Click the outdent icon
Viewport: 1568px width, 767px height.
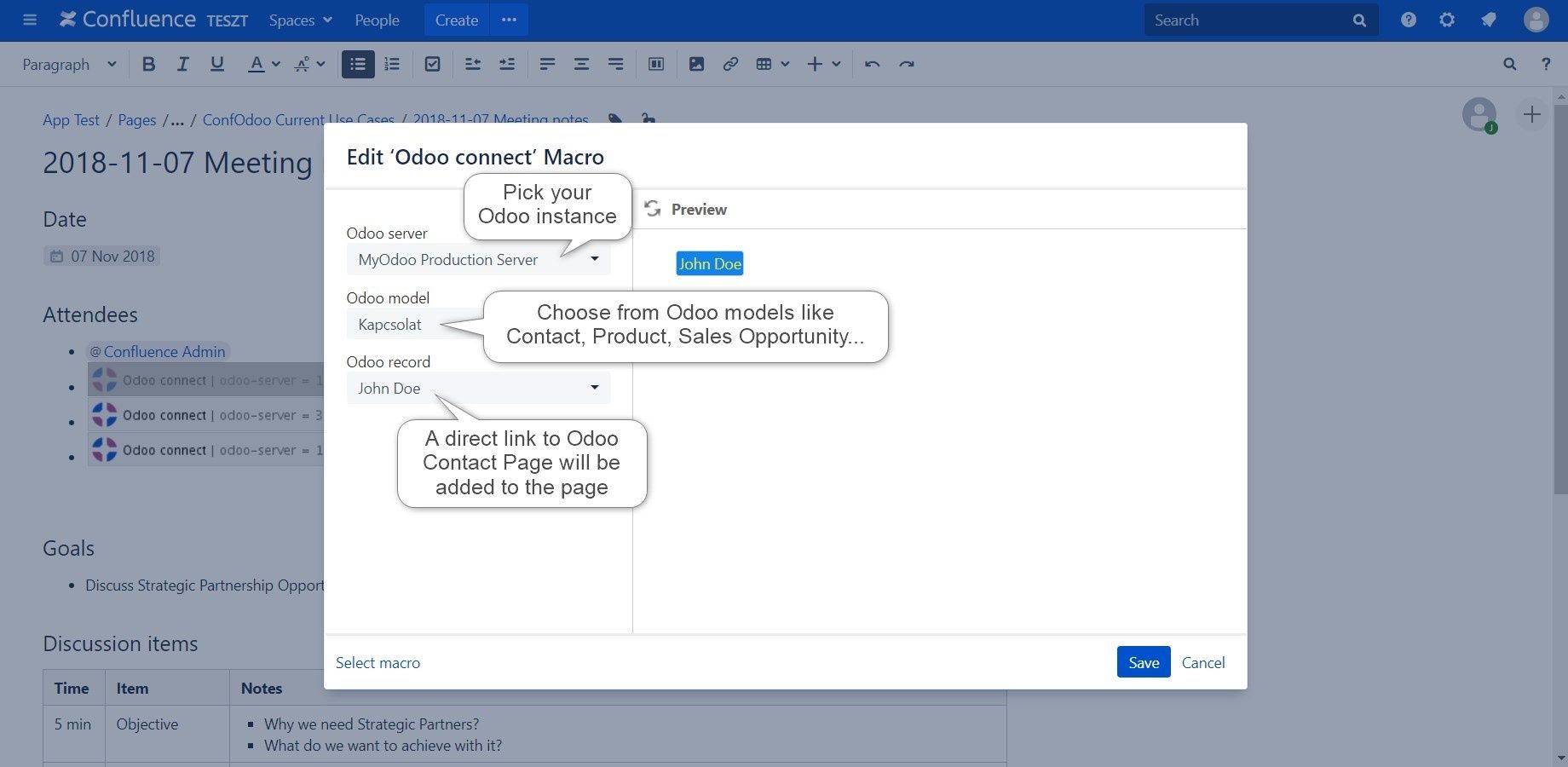[x=473, y=64]
